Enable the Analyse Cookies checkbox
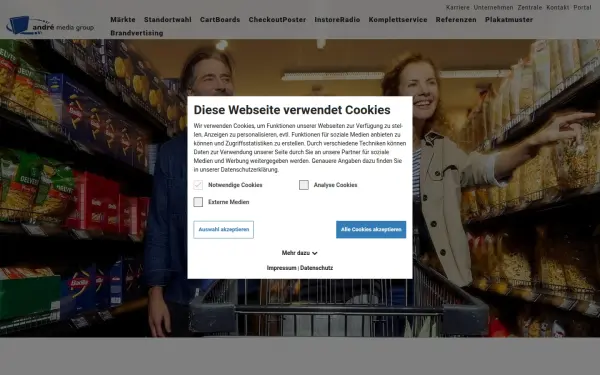This screenshot has height=375, width=600. (x=304, y=185)
